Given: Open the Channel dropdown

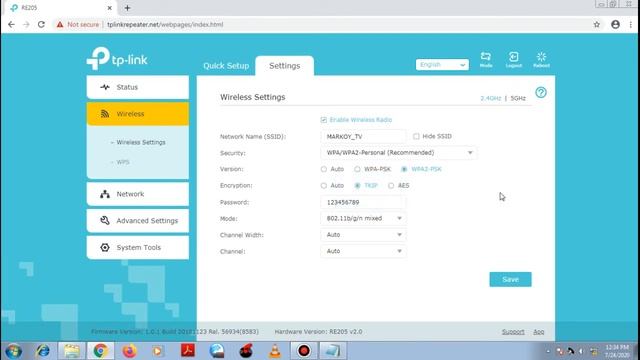Looking at the screenshot, I should (363, 251).
